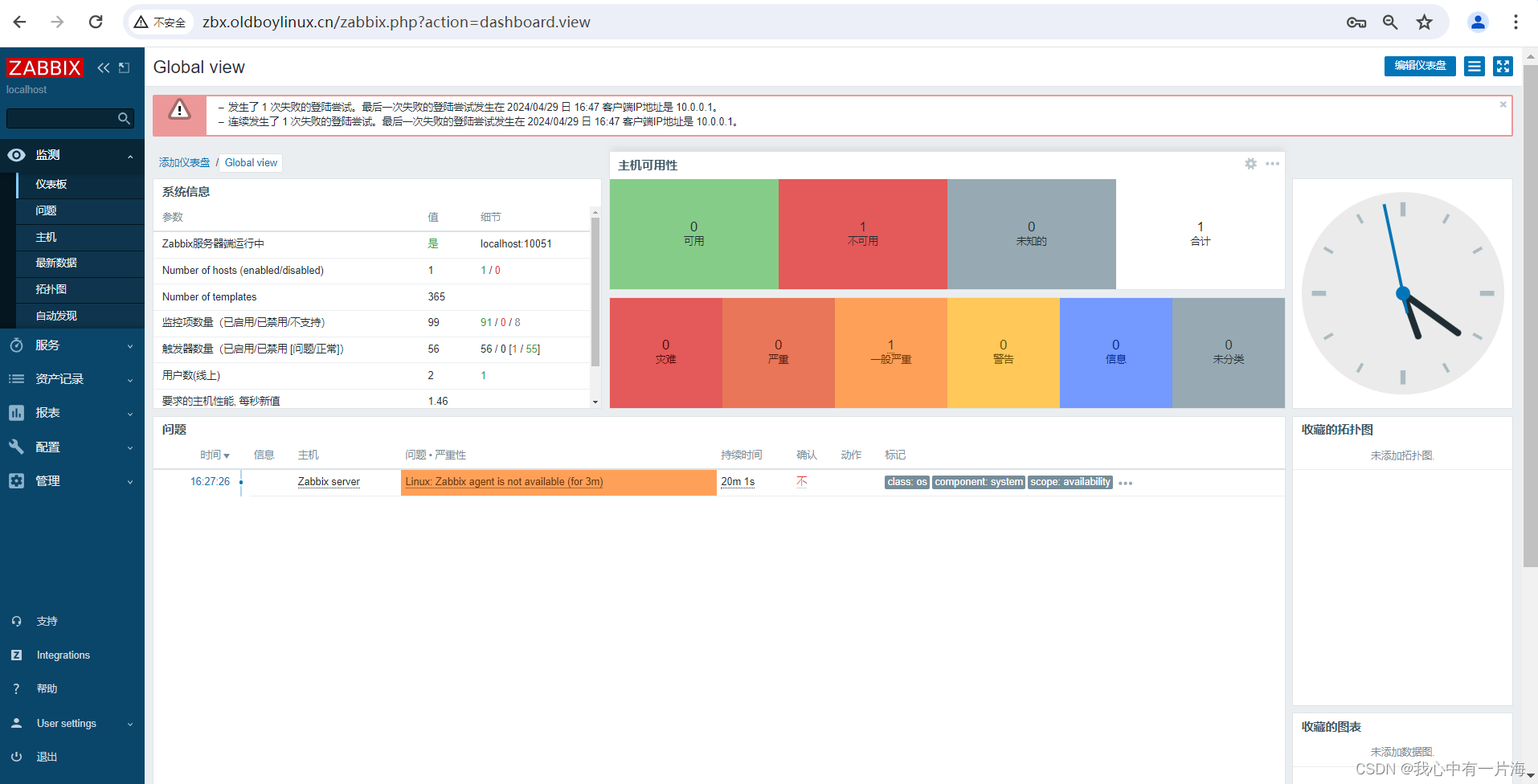Select the Global view breadcrumb tab

(251, 162)
